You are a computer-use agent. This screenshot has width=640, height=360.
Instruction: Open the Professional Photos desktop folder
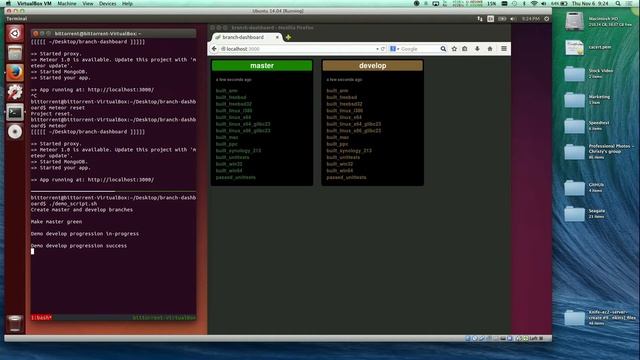pyautogui.click(x=575, y=152)
